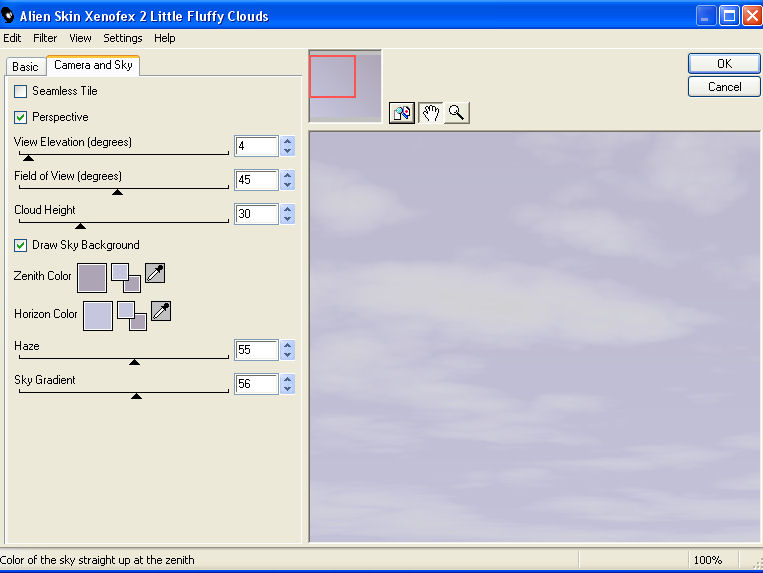Click foreground/background squares icon beside Zenith Color
The width and height of the screenshot is (763, 573).
coord(125,277)
